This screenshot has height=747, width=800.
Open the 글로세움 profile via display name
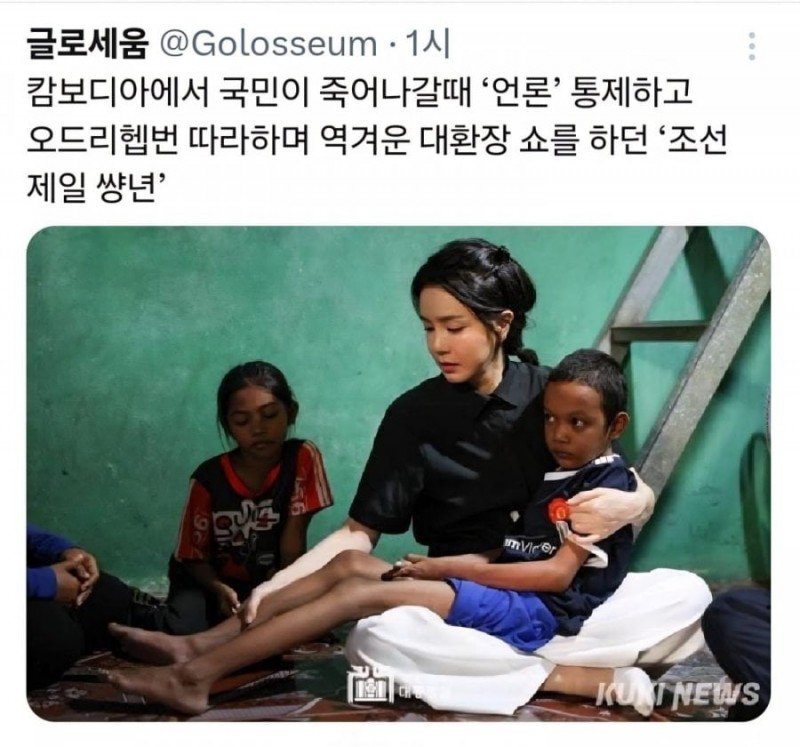pyautogui.click(x=86, y=44)
